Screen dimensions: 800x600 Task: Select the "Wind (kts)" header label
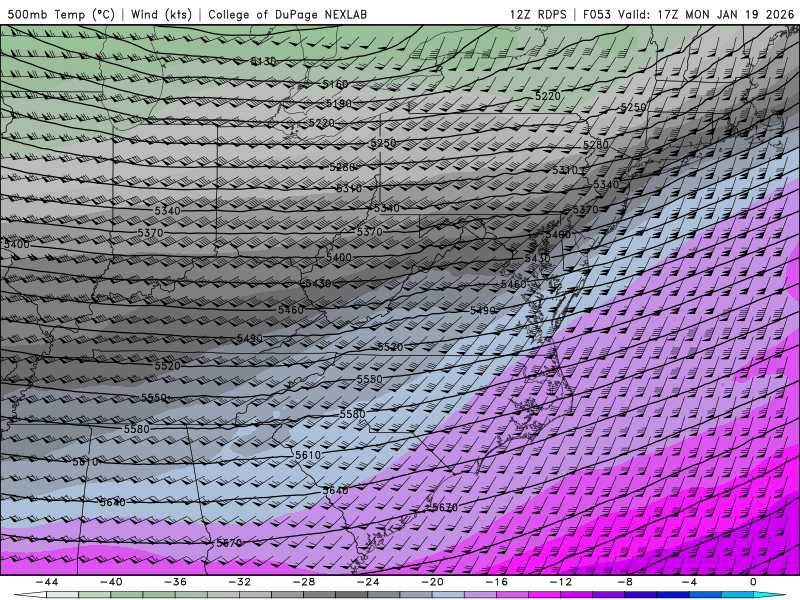[x=161, y=14]
